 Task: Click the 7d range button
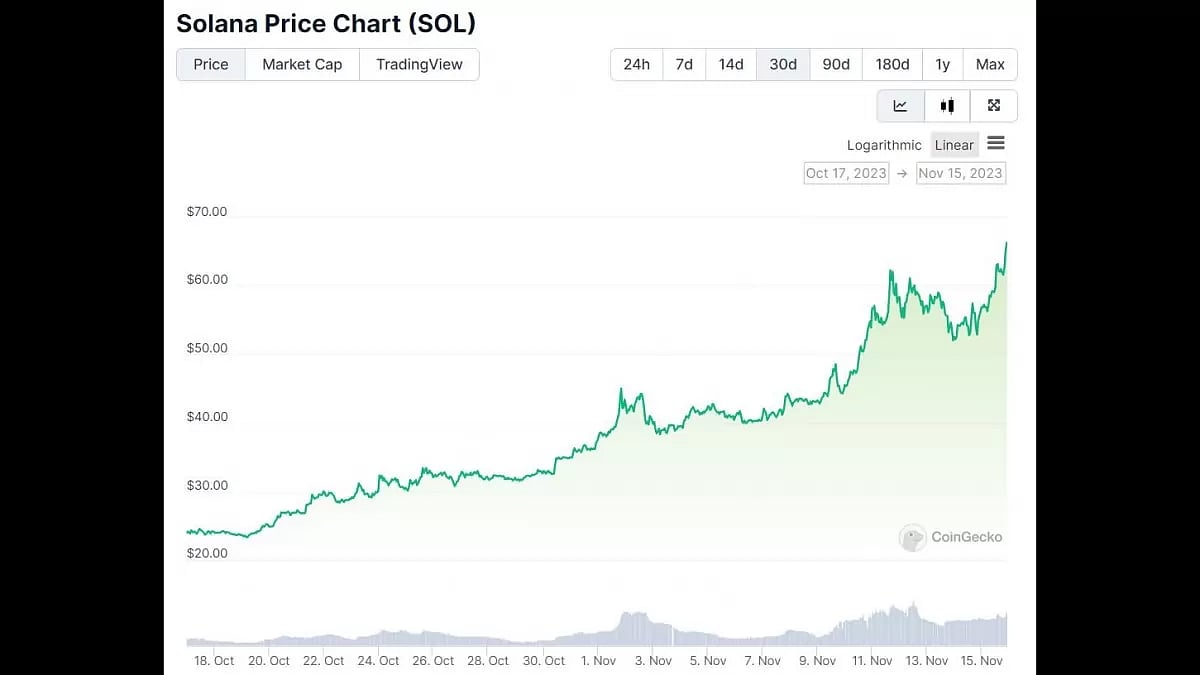point(684,64)
